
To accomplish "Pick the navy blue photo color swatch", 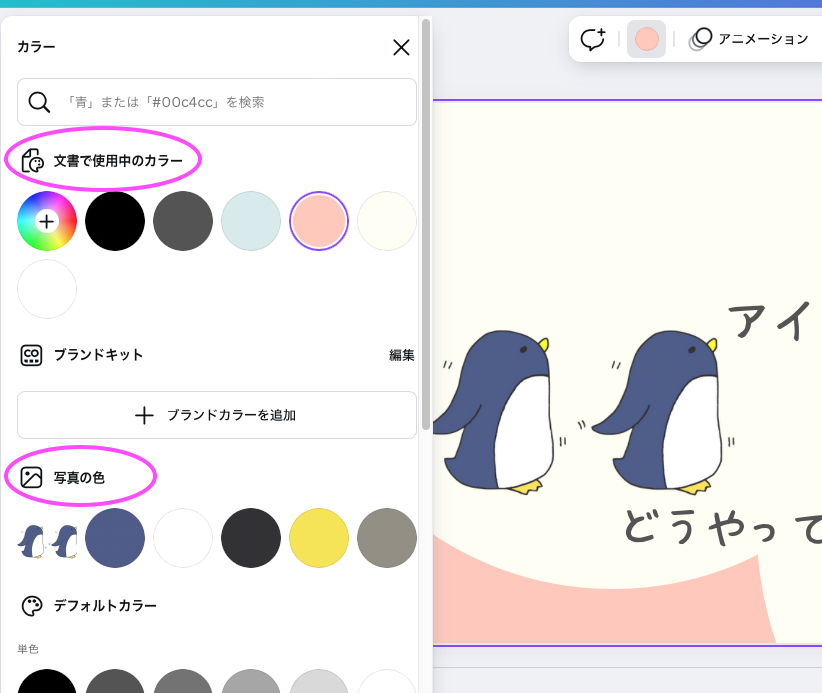I will (115, 538).
